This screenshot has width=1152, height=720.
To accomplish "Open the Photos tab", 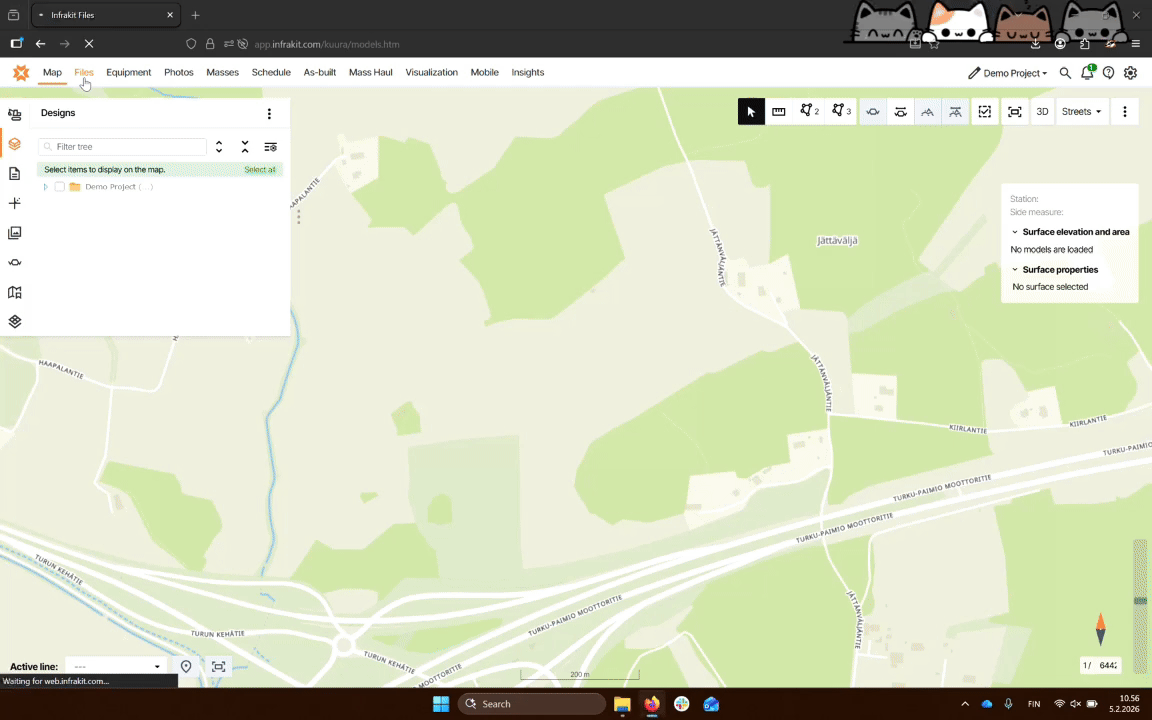I will coord(179,72).
